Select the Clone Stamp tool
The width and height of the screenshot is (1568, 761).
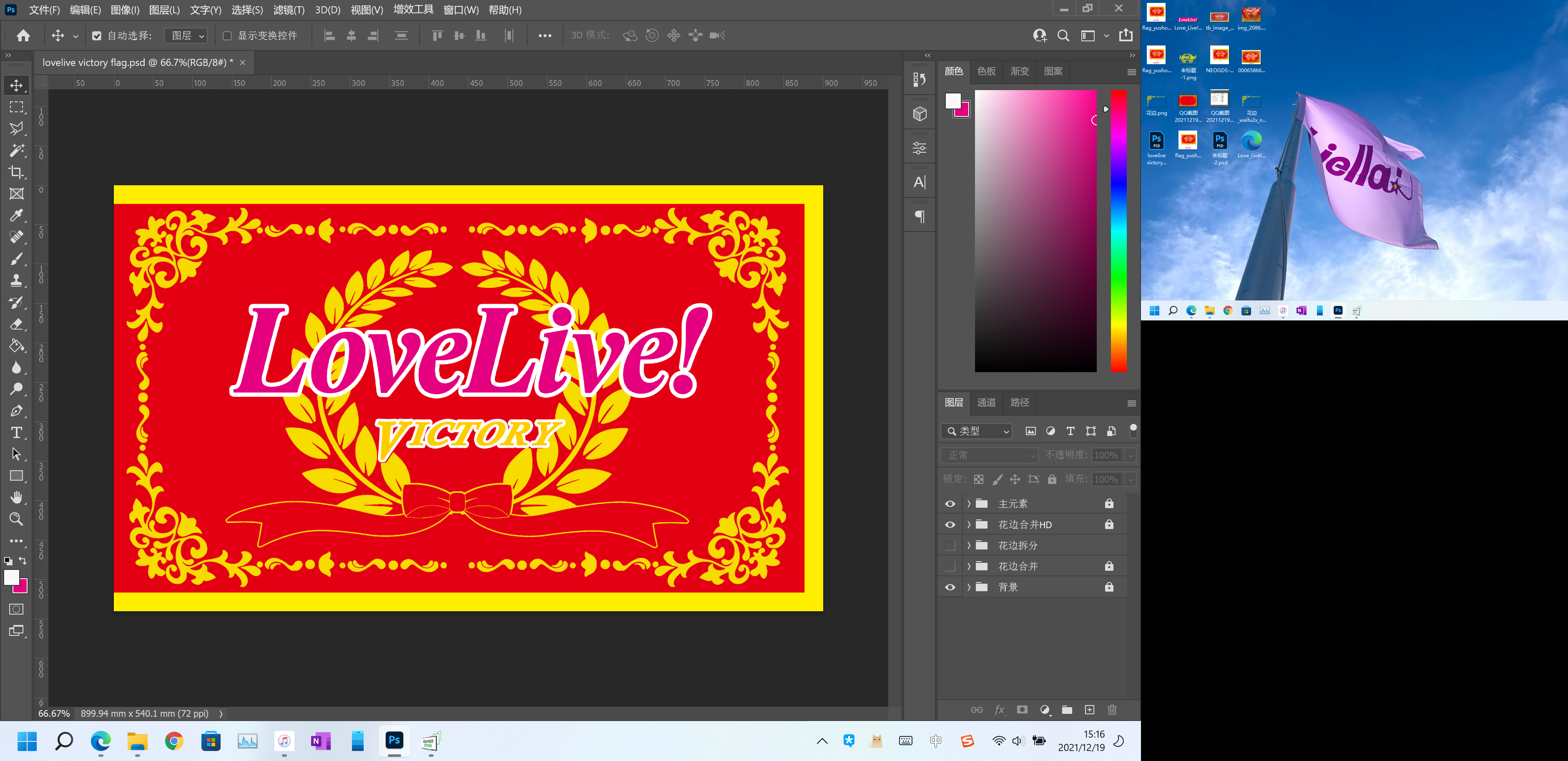point(16,281)
